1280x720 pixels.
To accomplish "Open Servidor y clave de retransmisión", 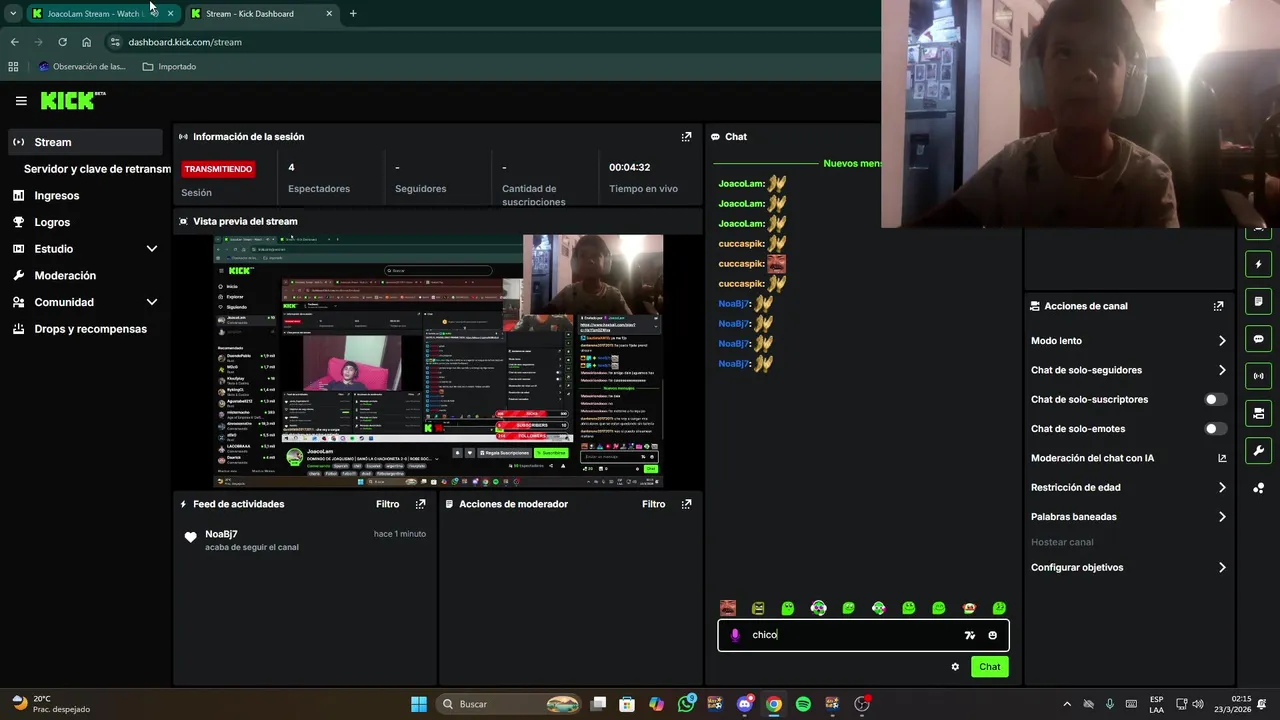I will coord(97,169).
